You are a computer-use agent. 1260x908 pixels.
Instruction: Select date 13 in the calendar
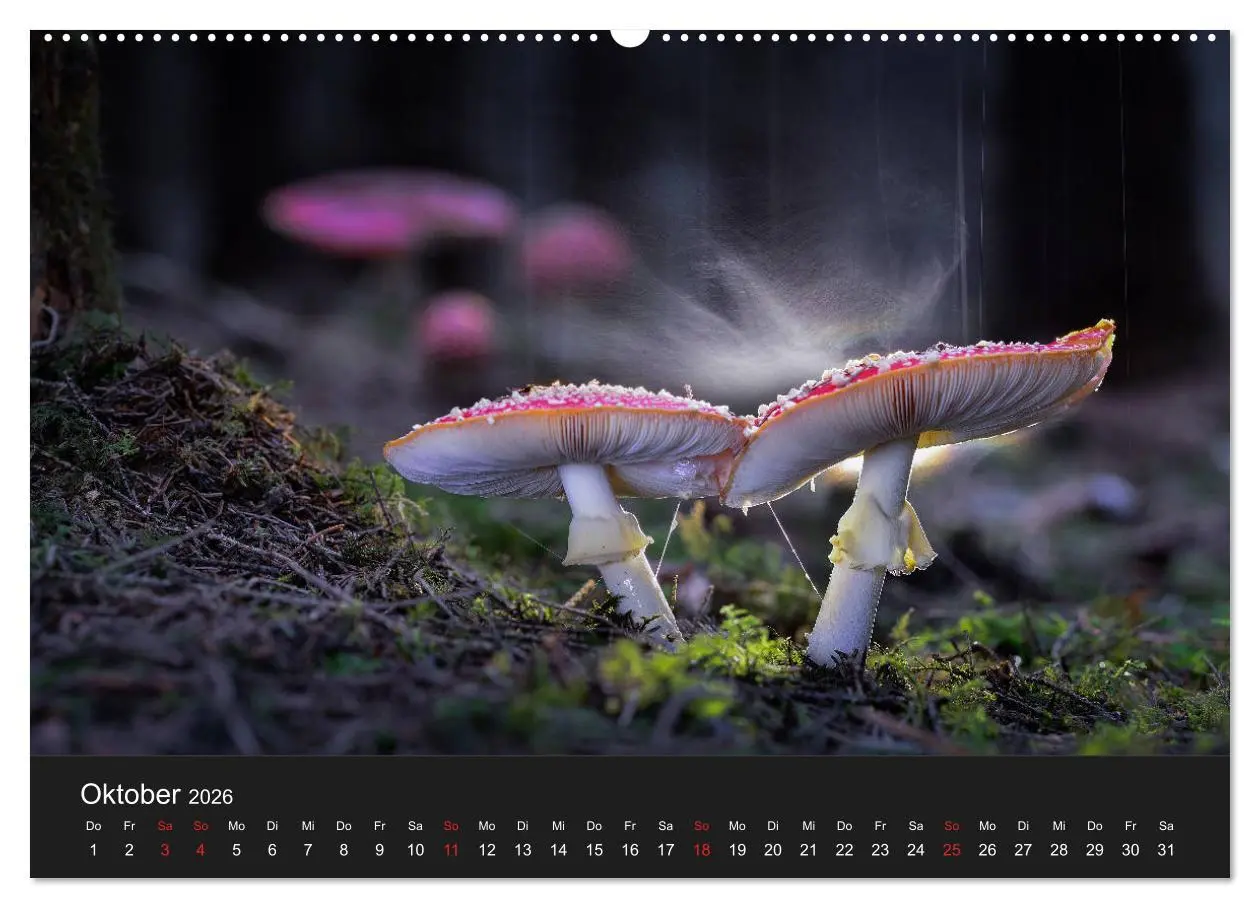(523, 850)
